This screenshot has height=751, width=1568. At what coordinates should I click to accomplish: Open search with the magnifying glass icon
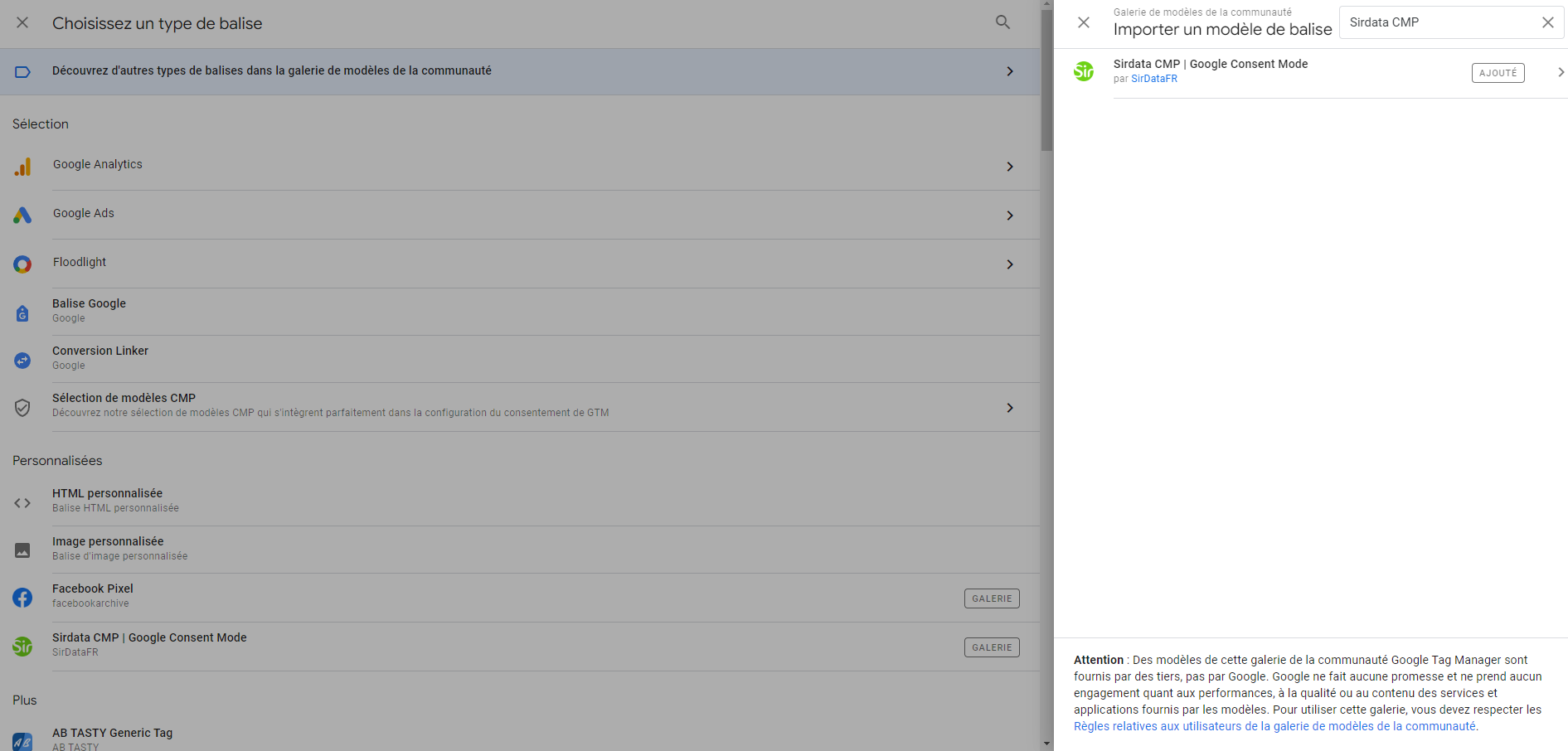coord(1002,22)
